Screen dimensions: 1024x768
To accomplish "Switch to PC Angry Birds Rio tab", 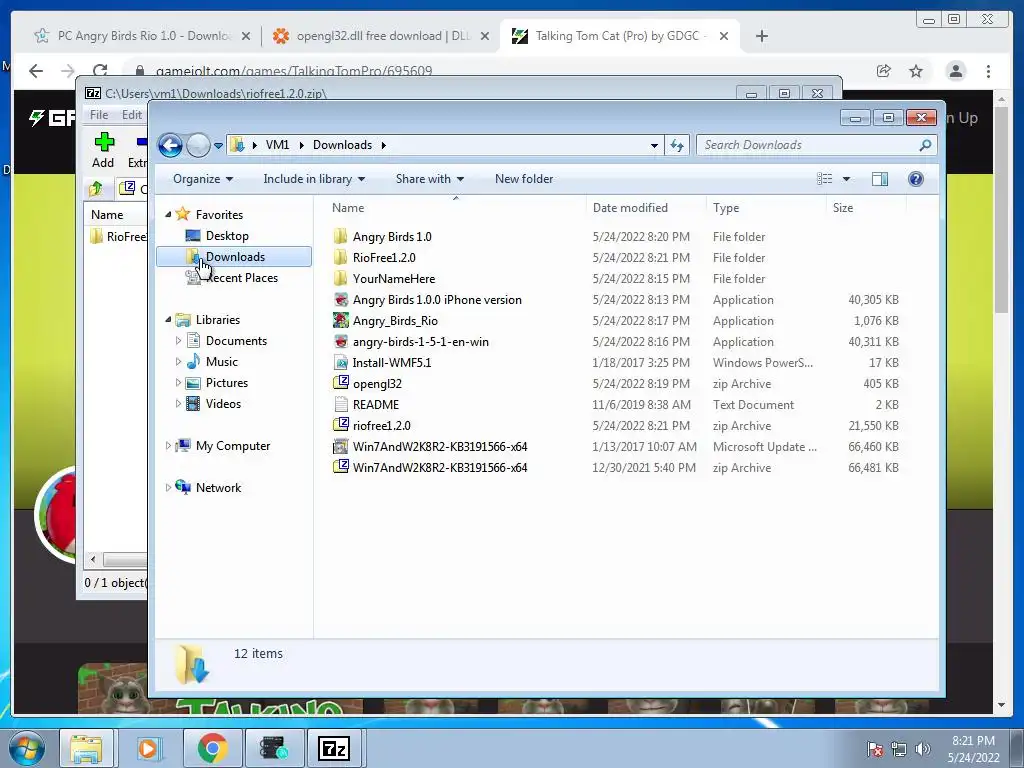I will (x=143, y=36).
